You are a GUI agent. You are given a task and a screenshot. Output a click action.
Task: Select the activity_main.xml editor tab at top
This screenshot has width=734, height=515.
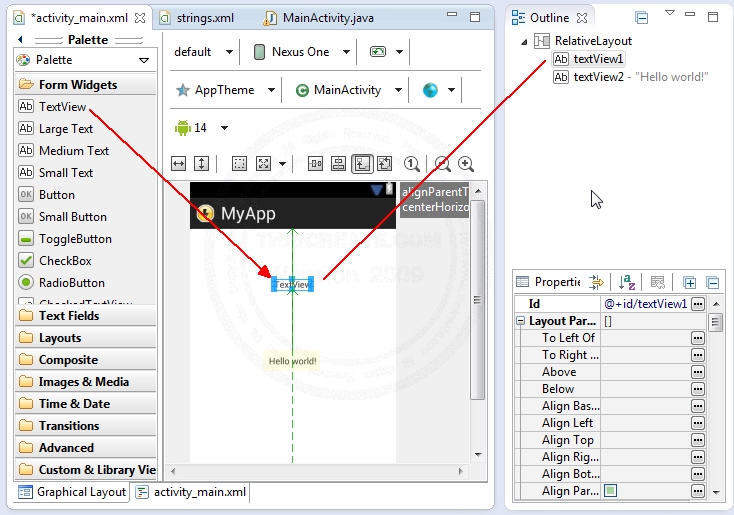click(79, 18)
